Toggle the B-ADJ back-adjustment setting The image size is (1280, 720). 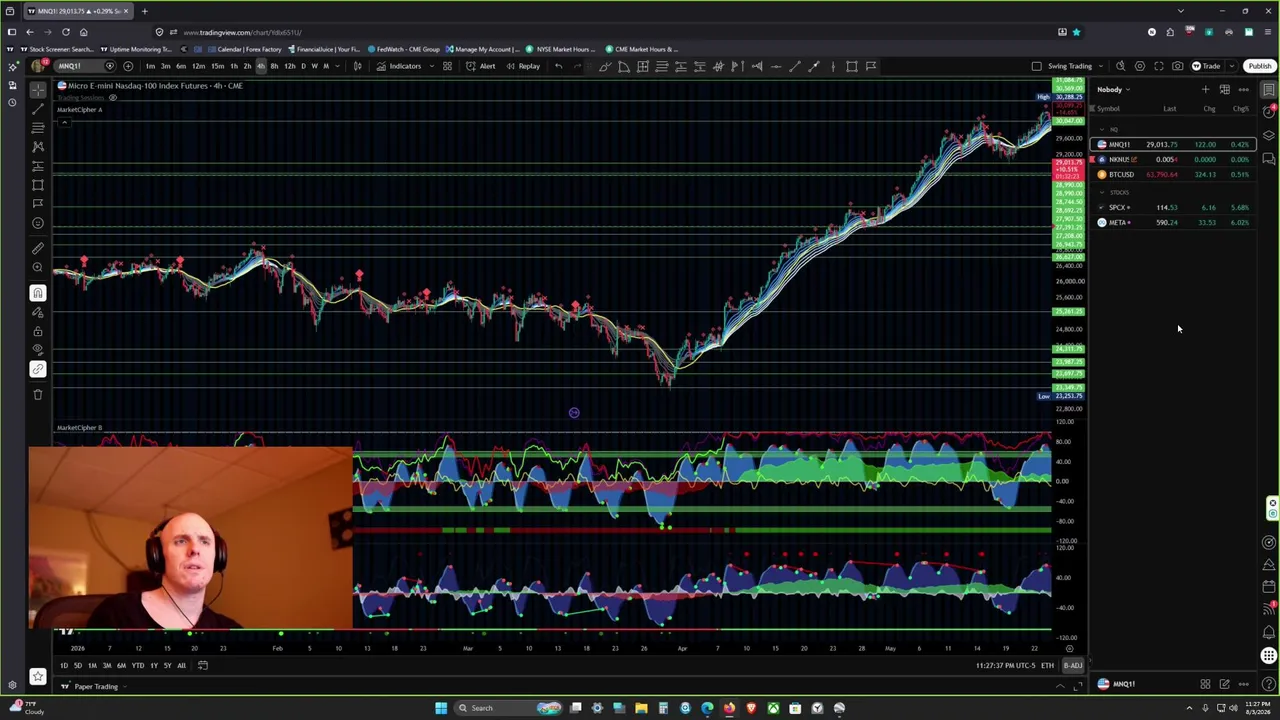click(1072, 665)
